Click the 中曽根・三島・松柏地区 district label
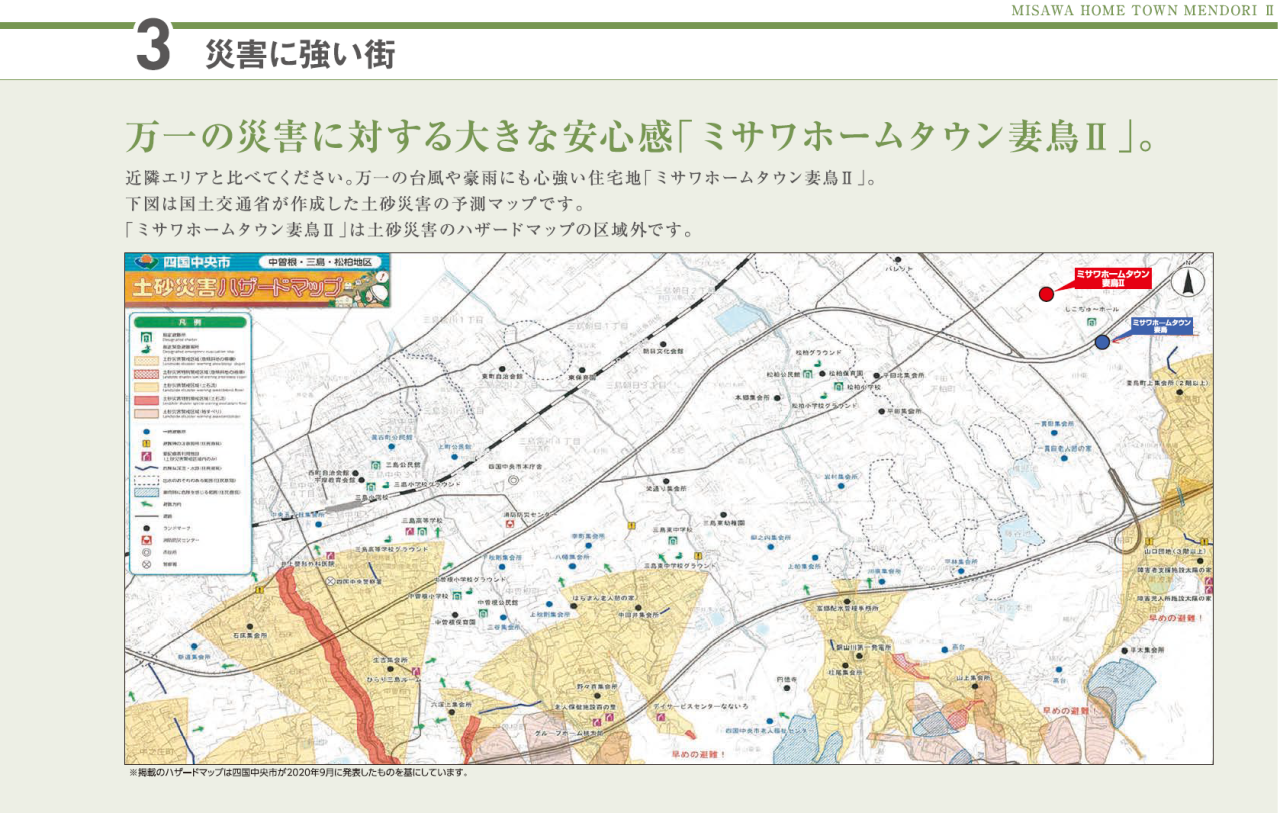The width and height of the screenshot is (1280, 813). click(x=322, y=262)
